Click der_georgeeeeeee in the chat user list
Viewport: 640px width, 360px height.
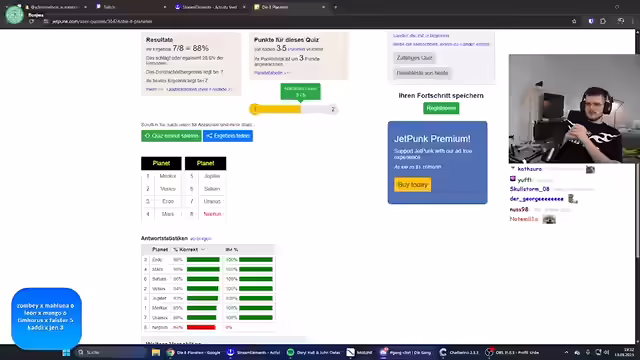[536, 199]
